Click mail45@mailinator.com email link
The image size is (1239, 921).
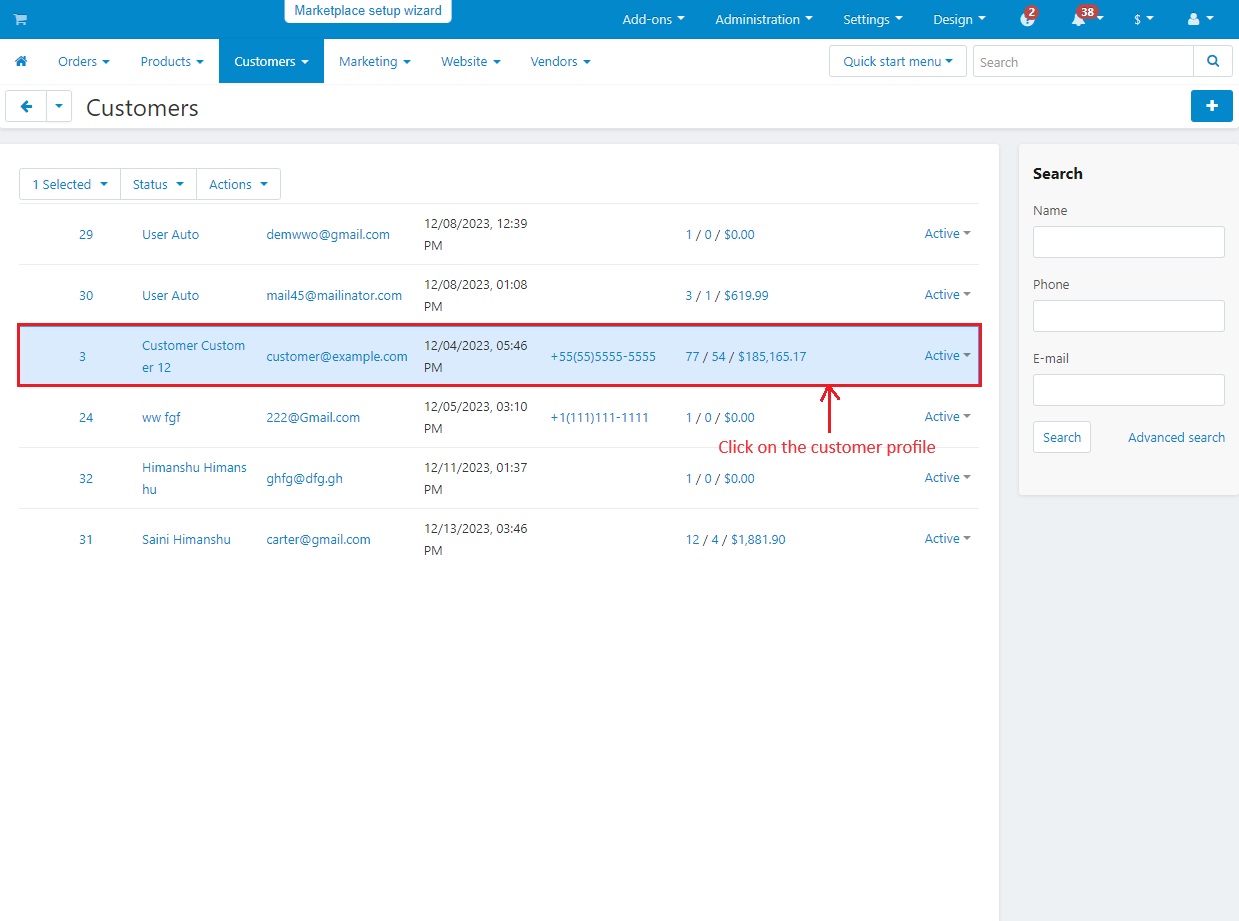(334, 295)
